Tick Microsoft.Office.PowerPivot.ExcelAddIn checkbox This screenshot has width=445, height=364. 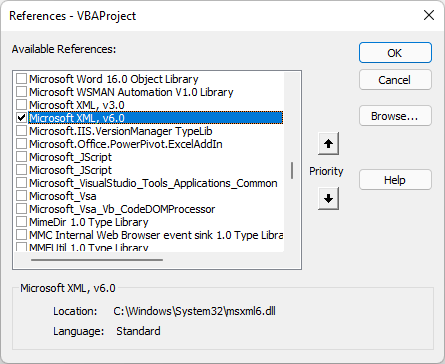coord(22,144)
